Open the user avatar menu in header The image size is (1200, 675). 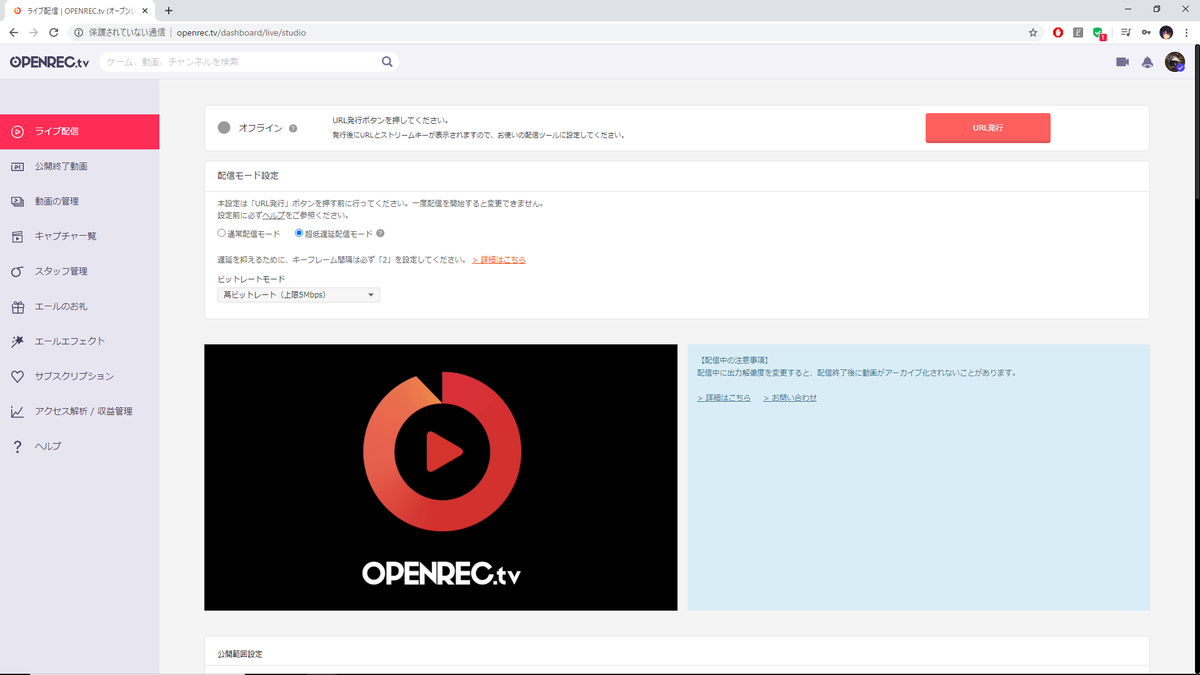tap(1175, 62)
